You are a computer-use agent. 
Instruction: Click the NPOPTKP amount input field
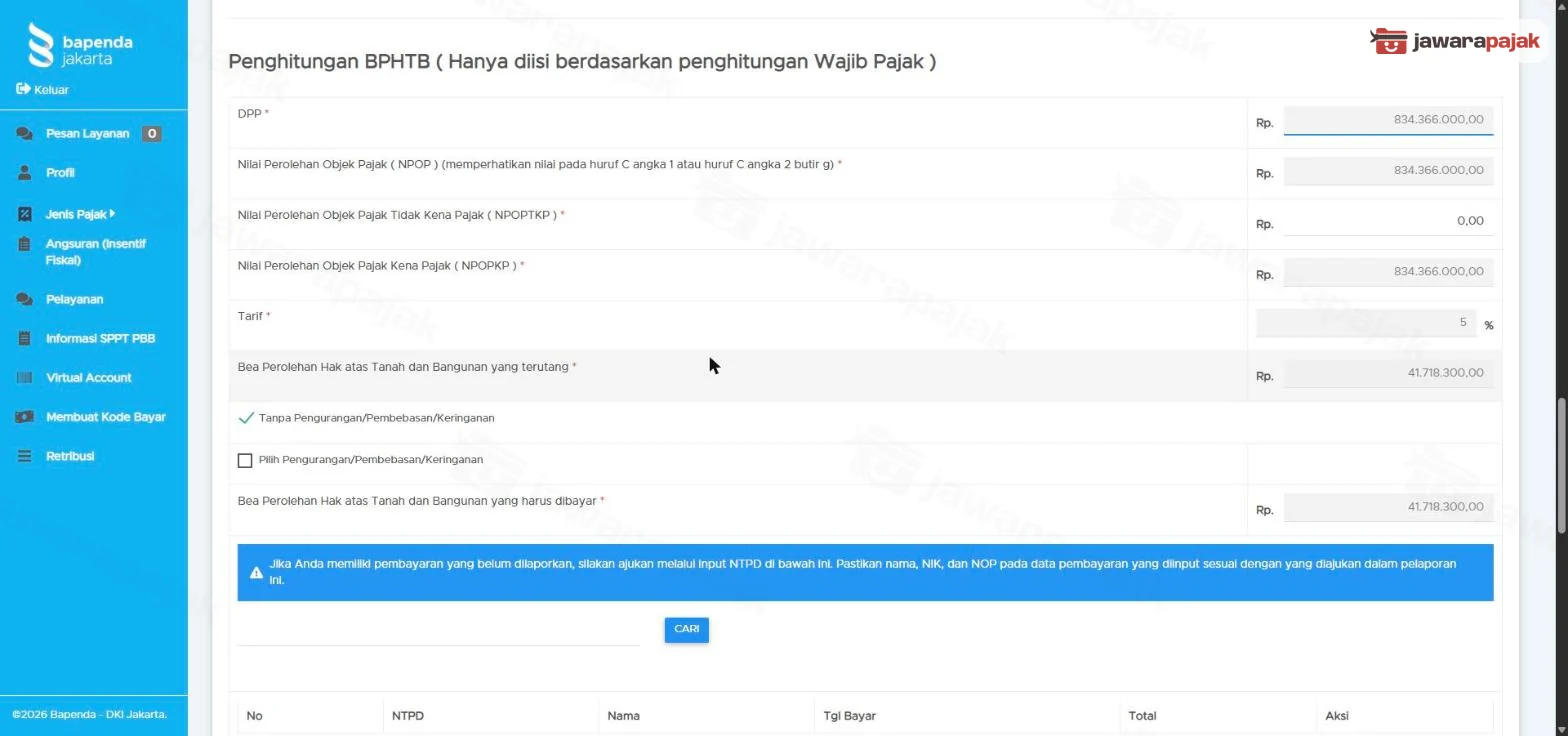pos(1388,221)
